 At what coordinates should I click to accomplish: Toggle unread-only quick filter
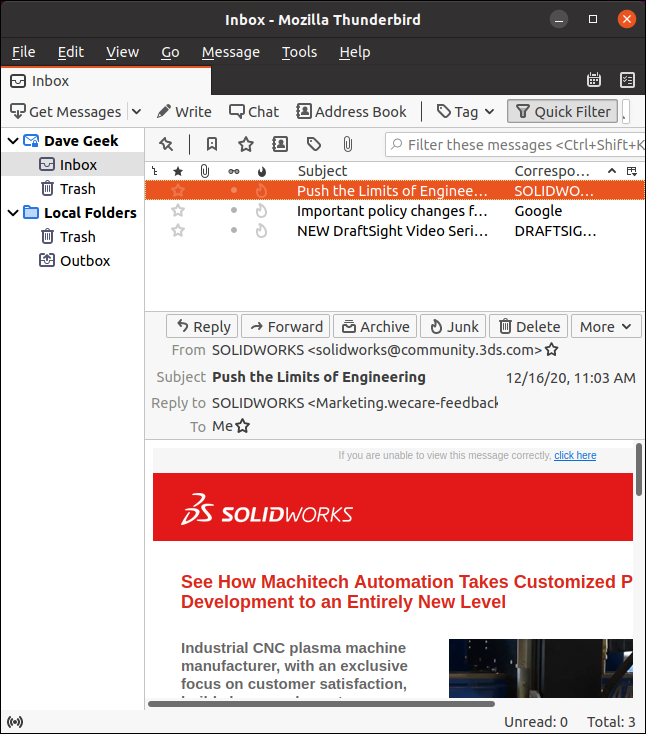click(x=212, y=145)
